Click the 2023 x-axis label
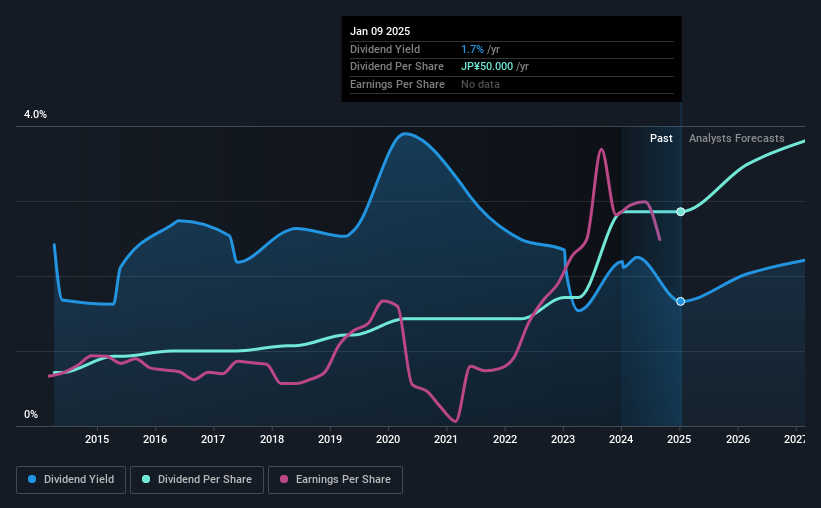 [563, 439]
